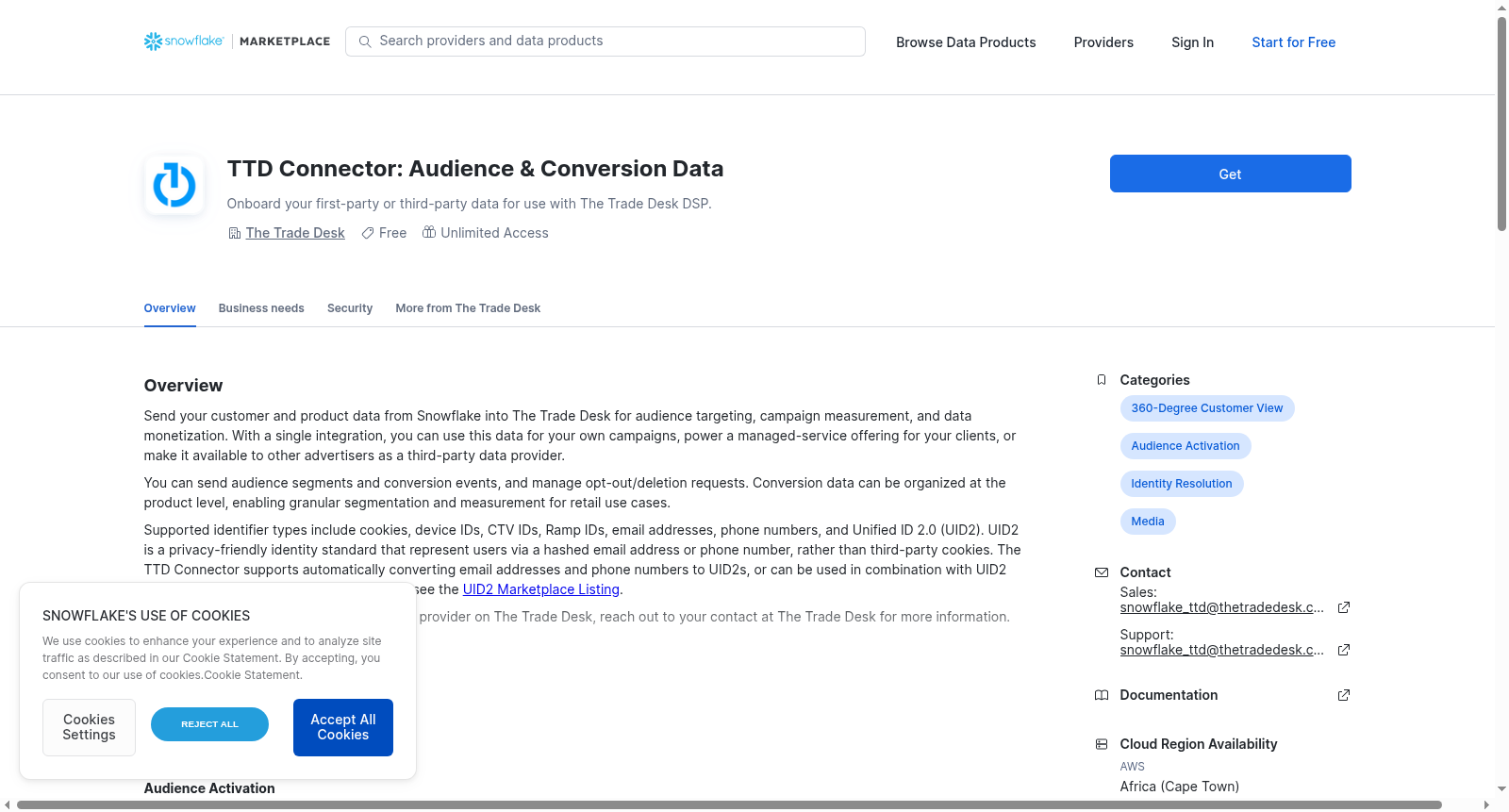Open Sales email external link icon
This screenshot has width=1509, height=812.
pyautogui.click(x=1344, y=607)
